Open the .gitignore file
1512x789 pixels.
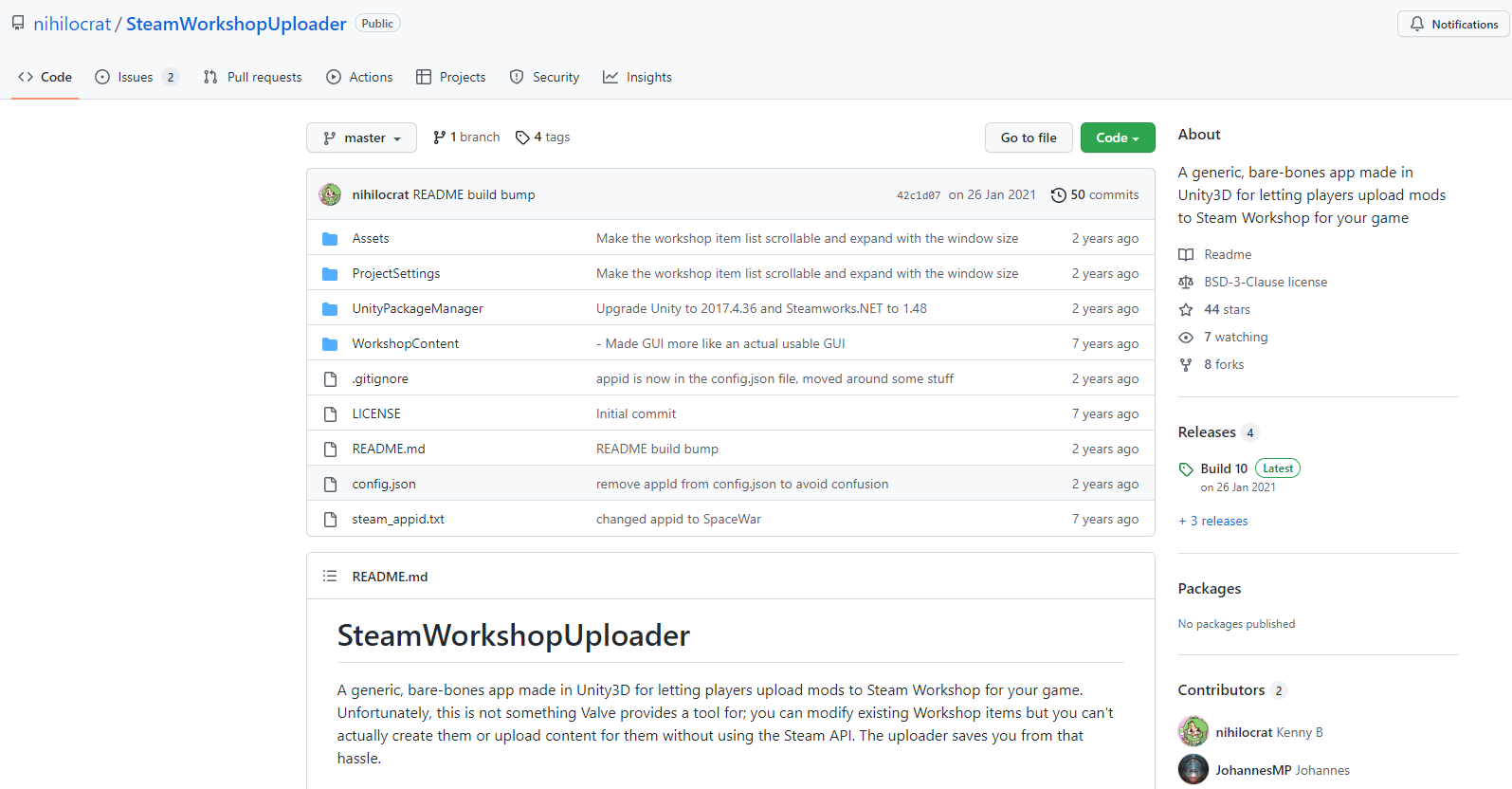[380, 378]
